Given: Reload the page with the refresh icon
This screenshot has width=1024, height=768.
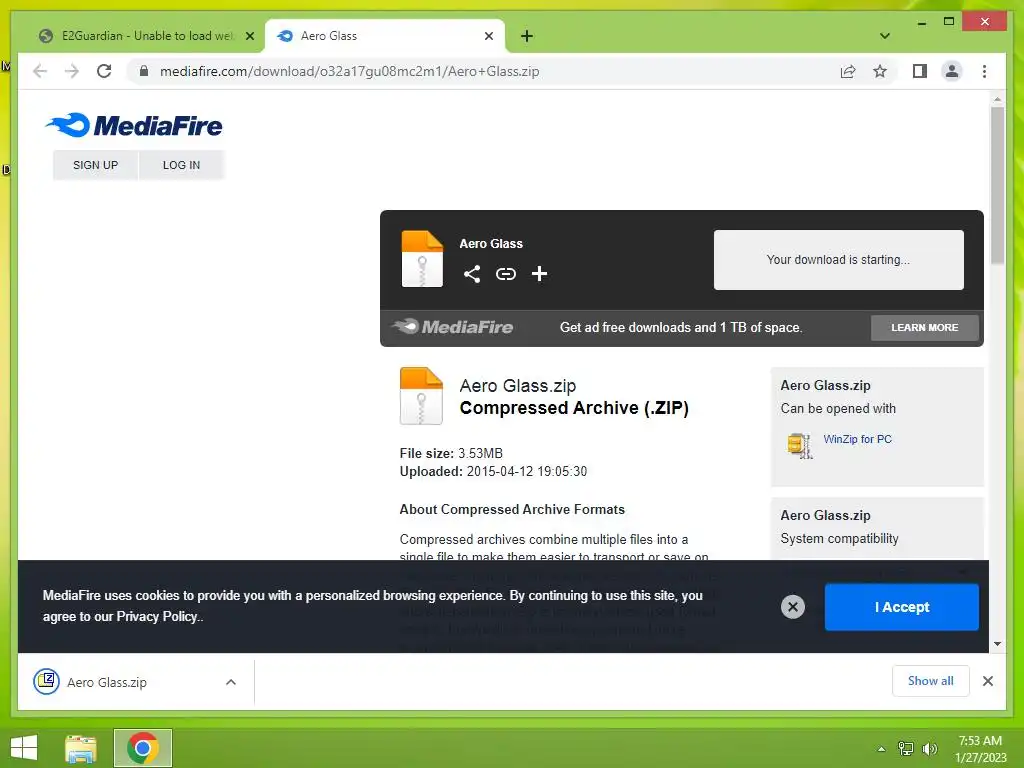Looking at the screenshot, I should tap(104, 71).
